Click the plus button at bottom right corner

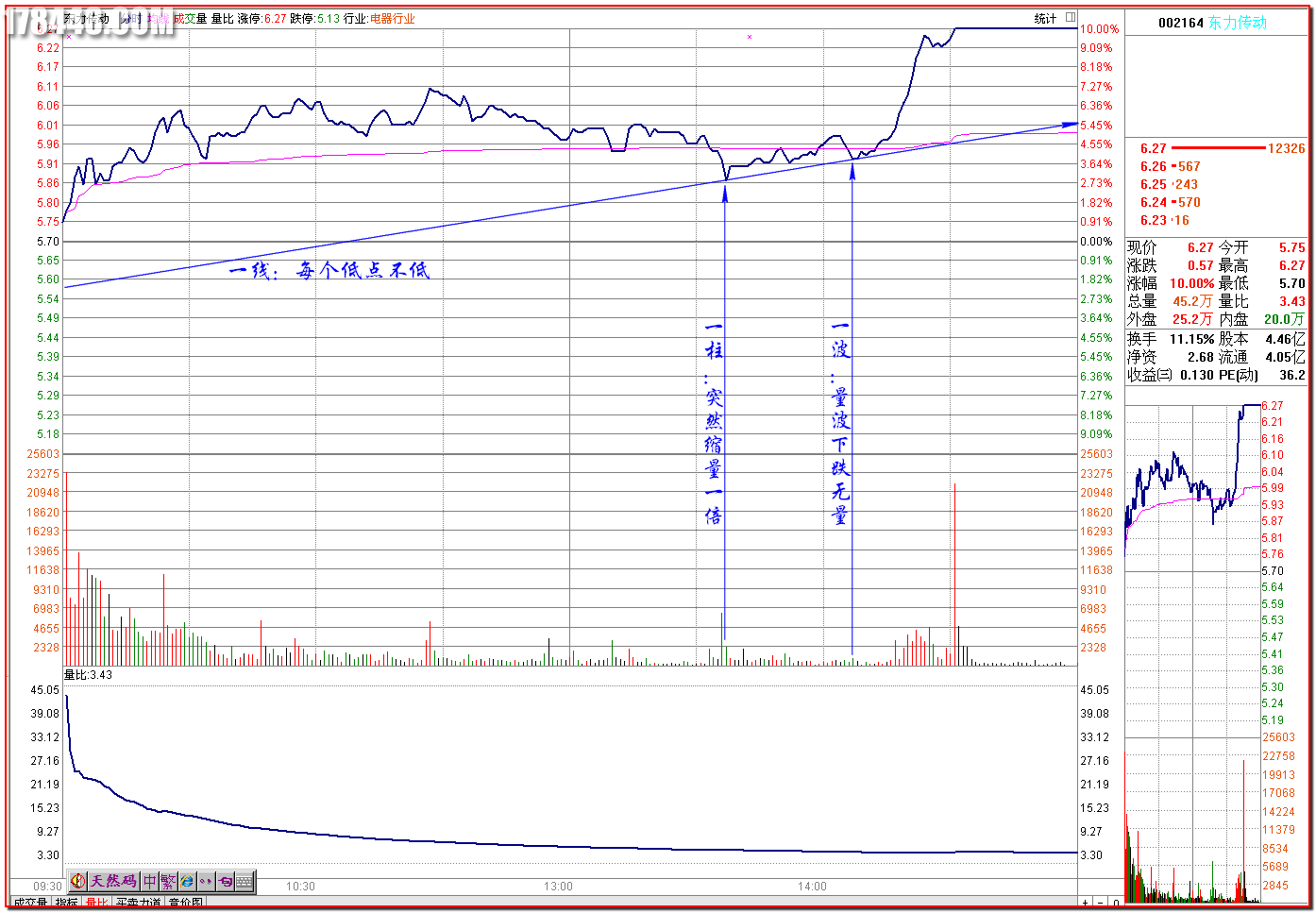click(1086, 904)
